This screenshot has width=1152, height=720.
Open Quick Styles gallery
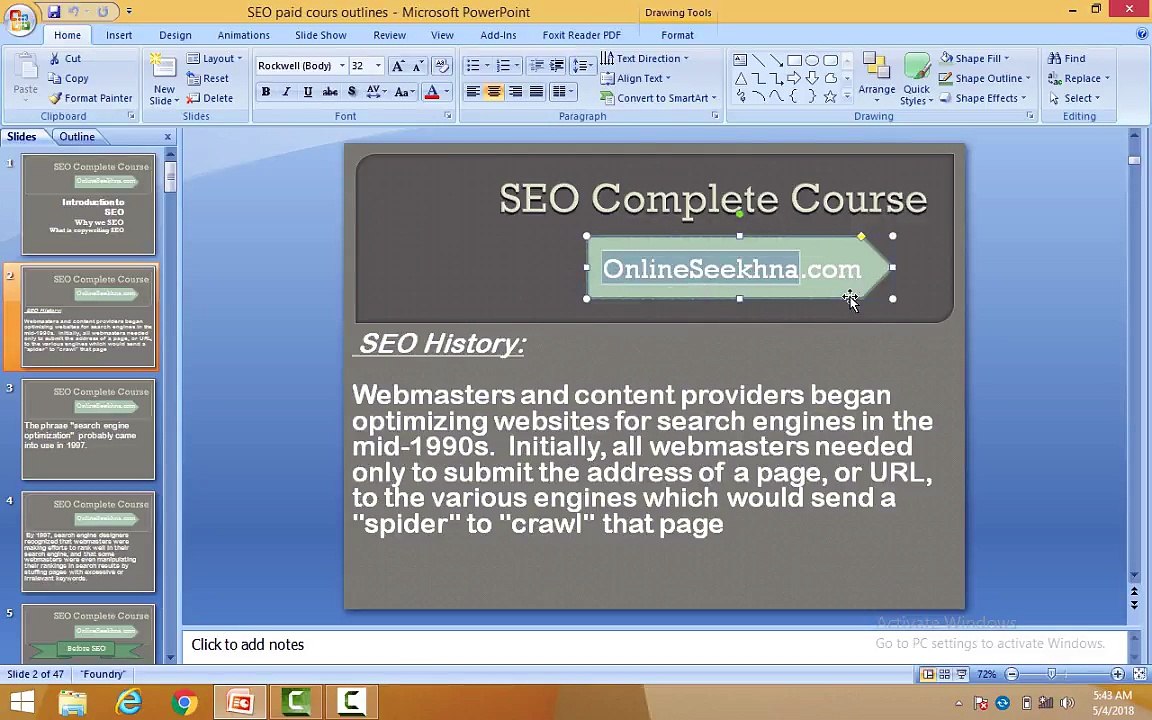[x=916, y=78]
